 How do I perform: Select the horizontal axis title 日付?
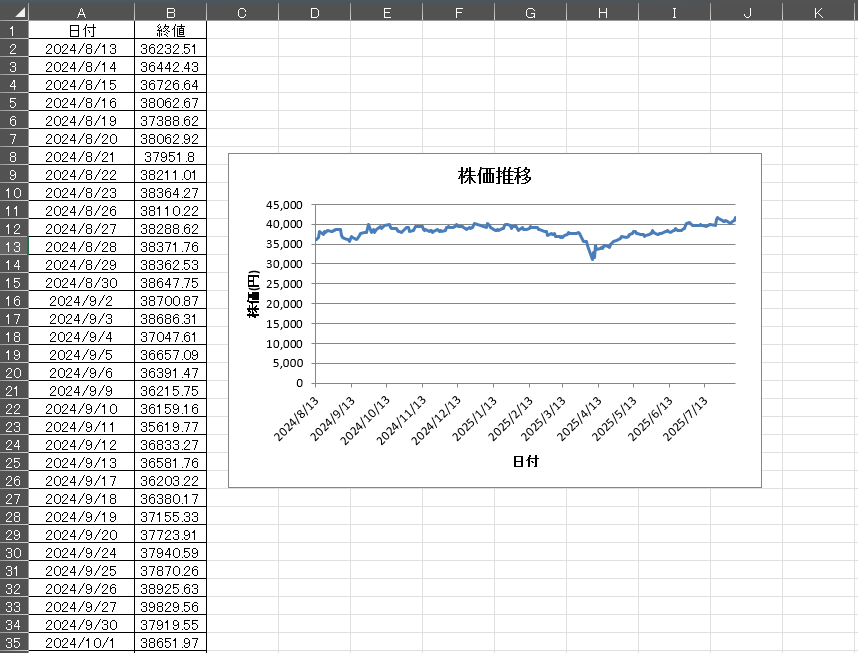point(525,461)
